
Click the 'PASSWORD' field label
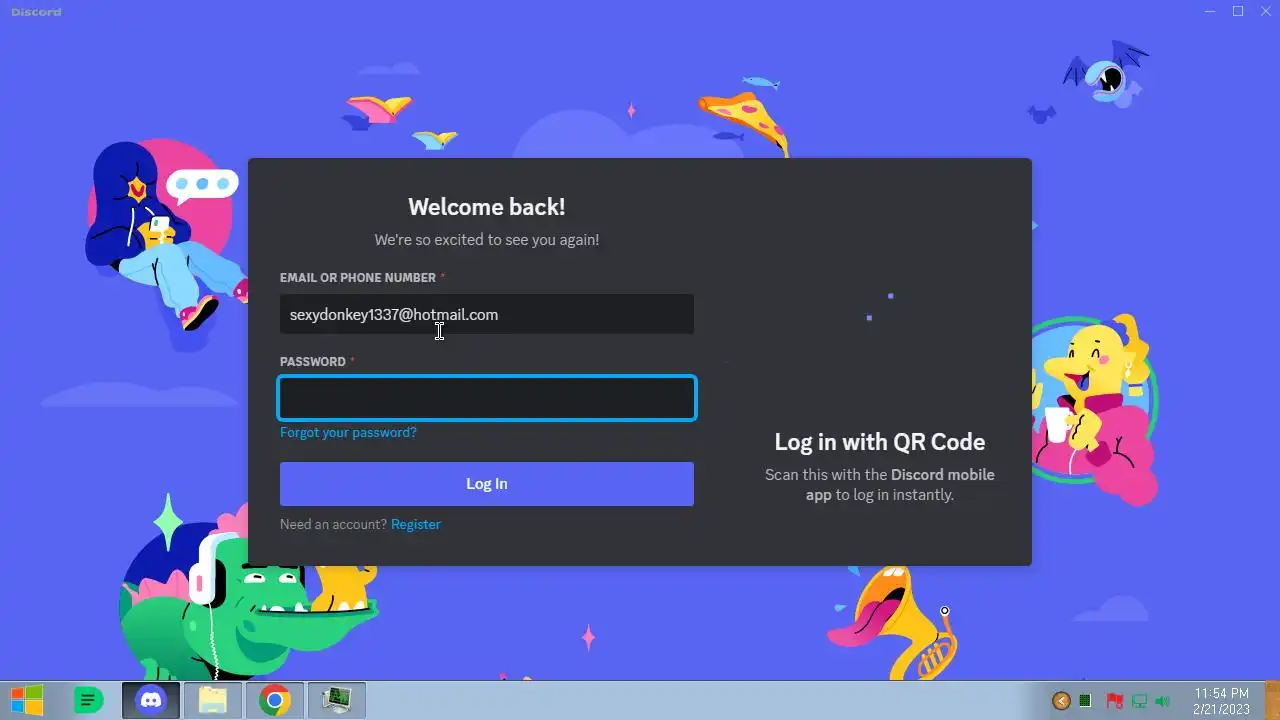(313, 362)
